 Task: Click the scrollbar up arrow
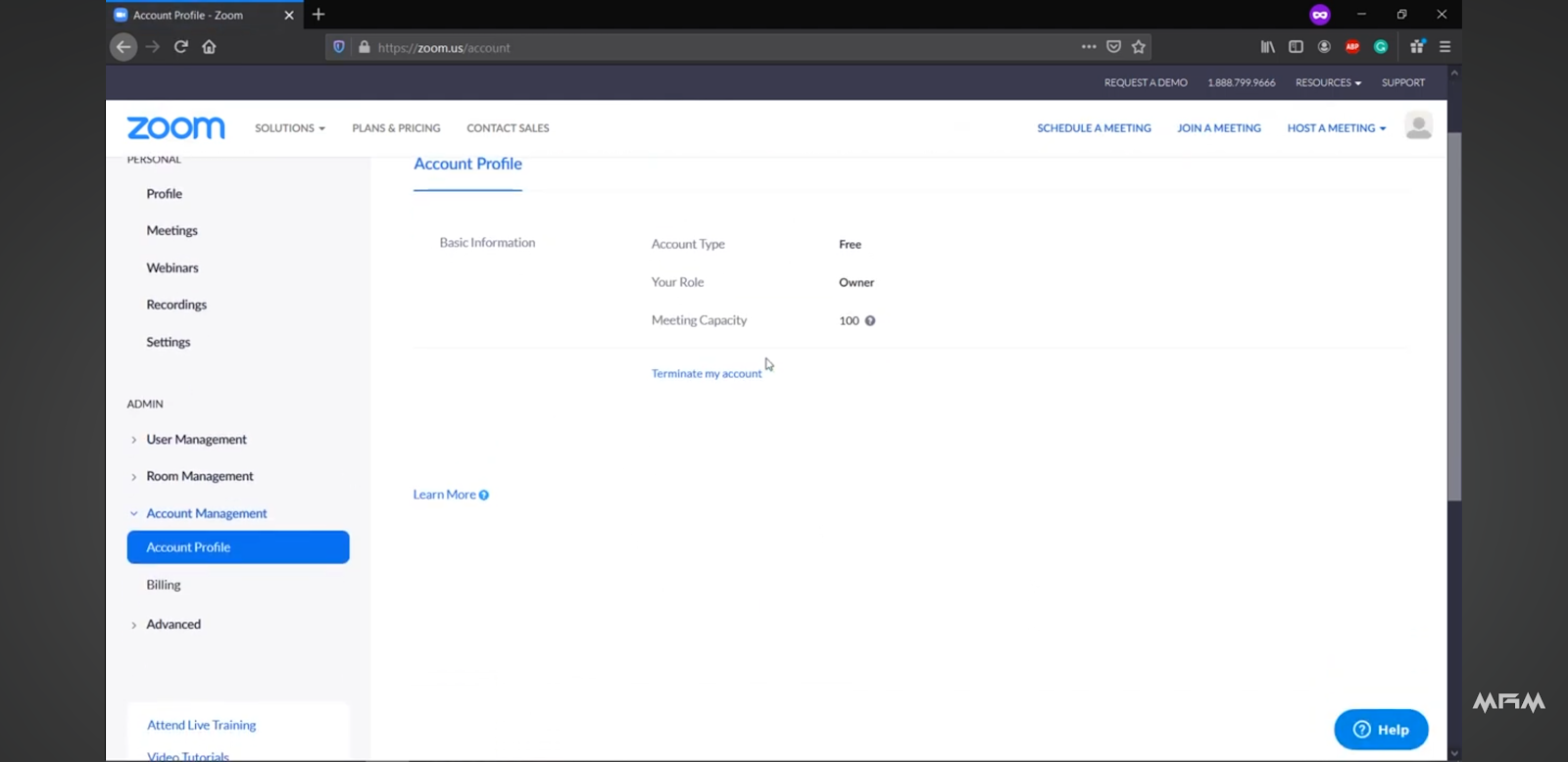click(1454, 73)
